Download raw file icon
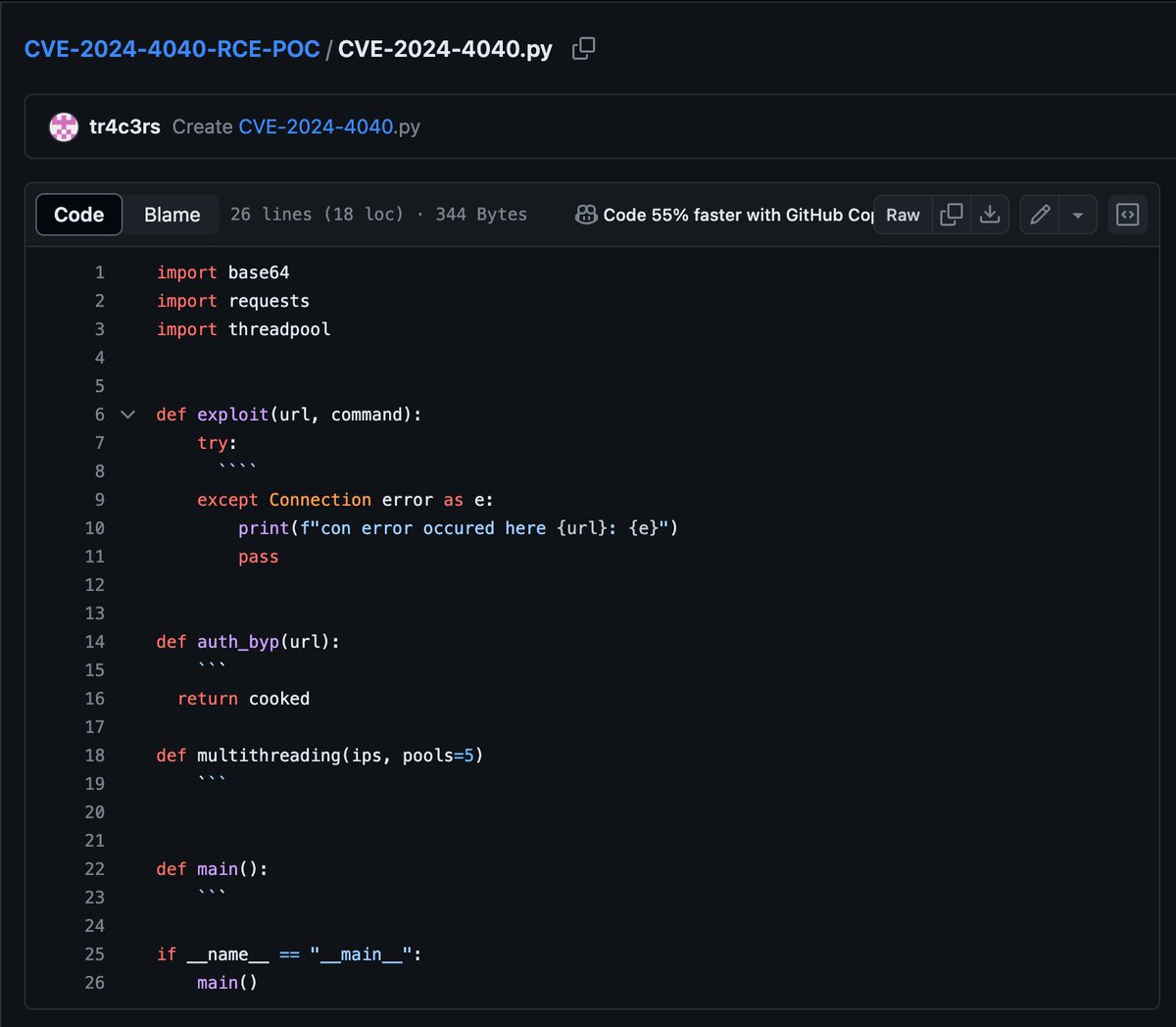The height and width of the screenshot is (1027, 1176). (990, 215)
